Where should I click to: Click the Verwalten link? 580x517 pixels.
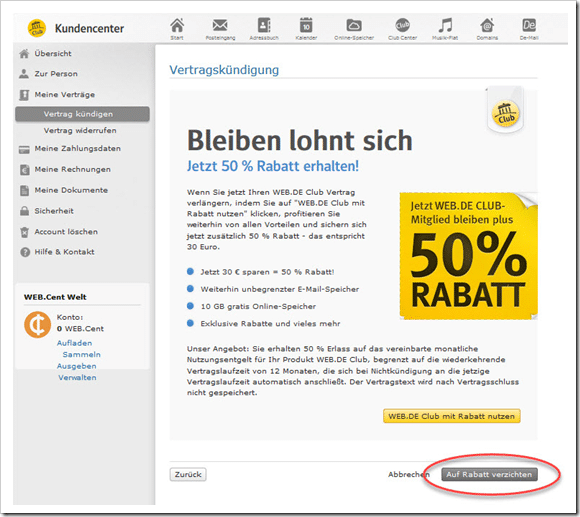pyautogui.click(x=77, y=378)
